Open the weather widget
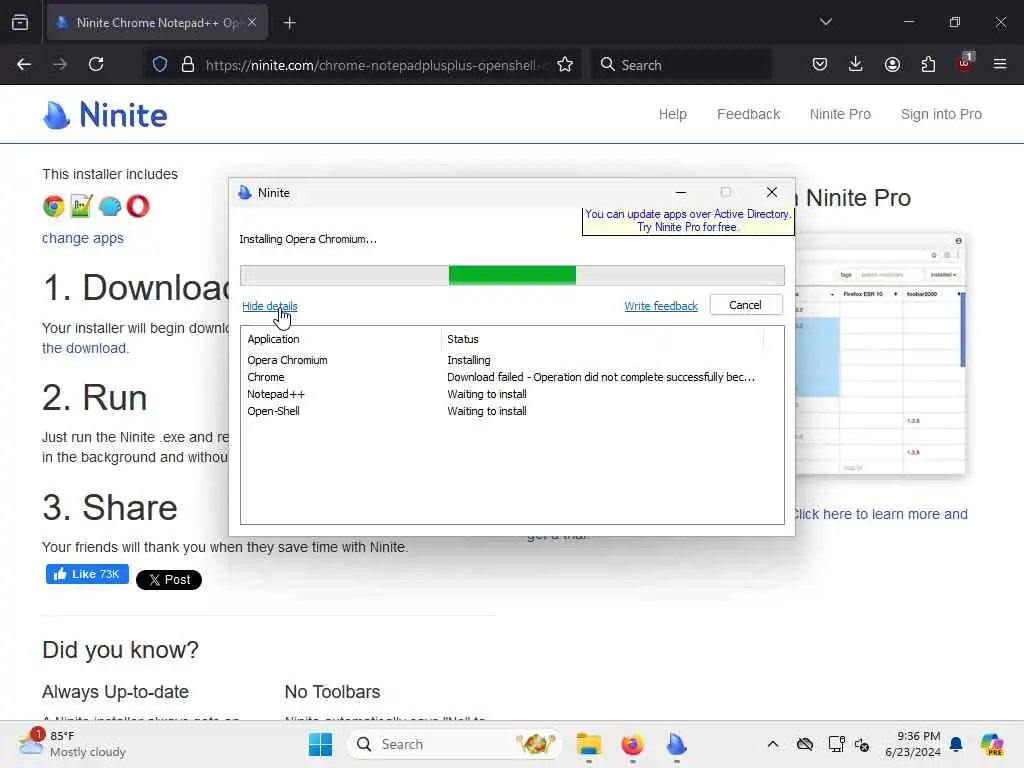Viewport: 1024px width, 768px height. tap(72, 744)
